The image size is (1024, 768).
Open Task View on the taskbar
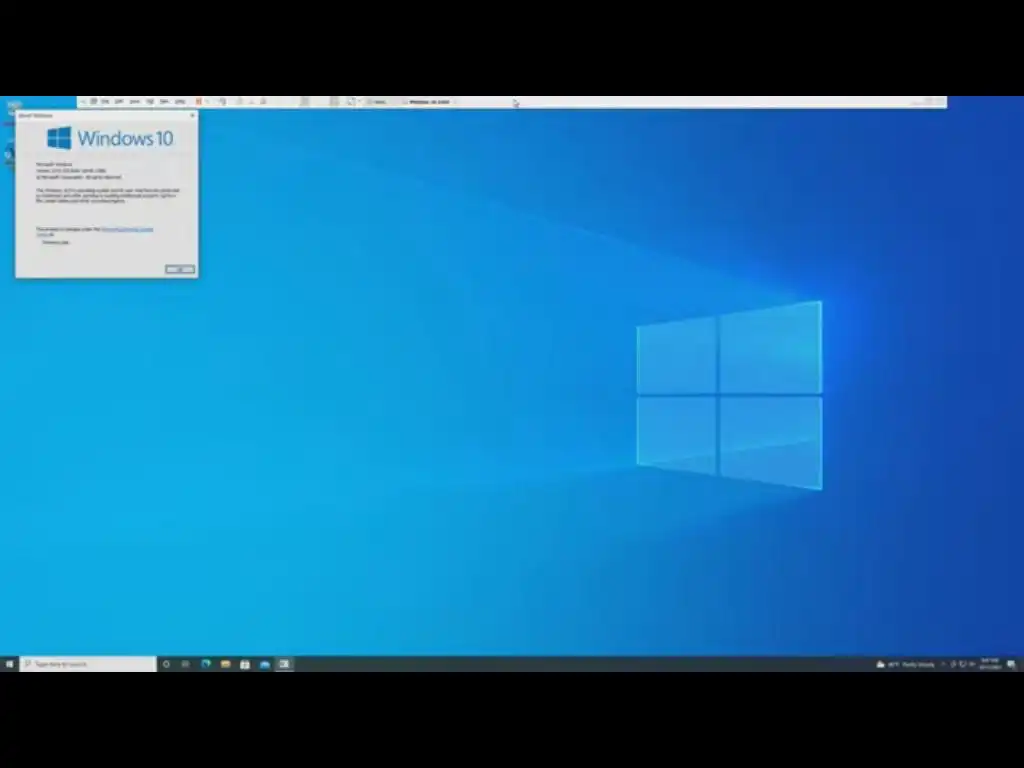pyautogui.click(x=185, y=664)
